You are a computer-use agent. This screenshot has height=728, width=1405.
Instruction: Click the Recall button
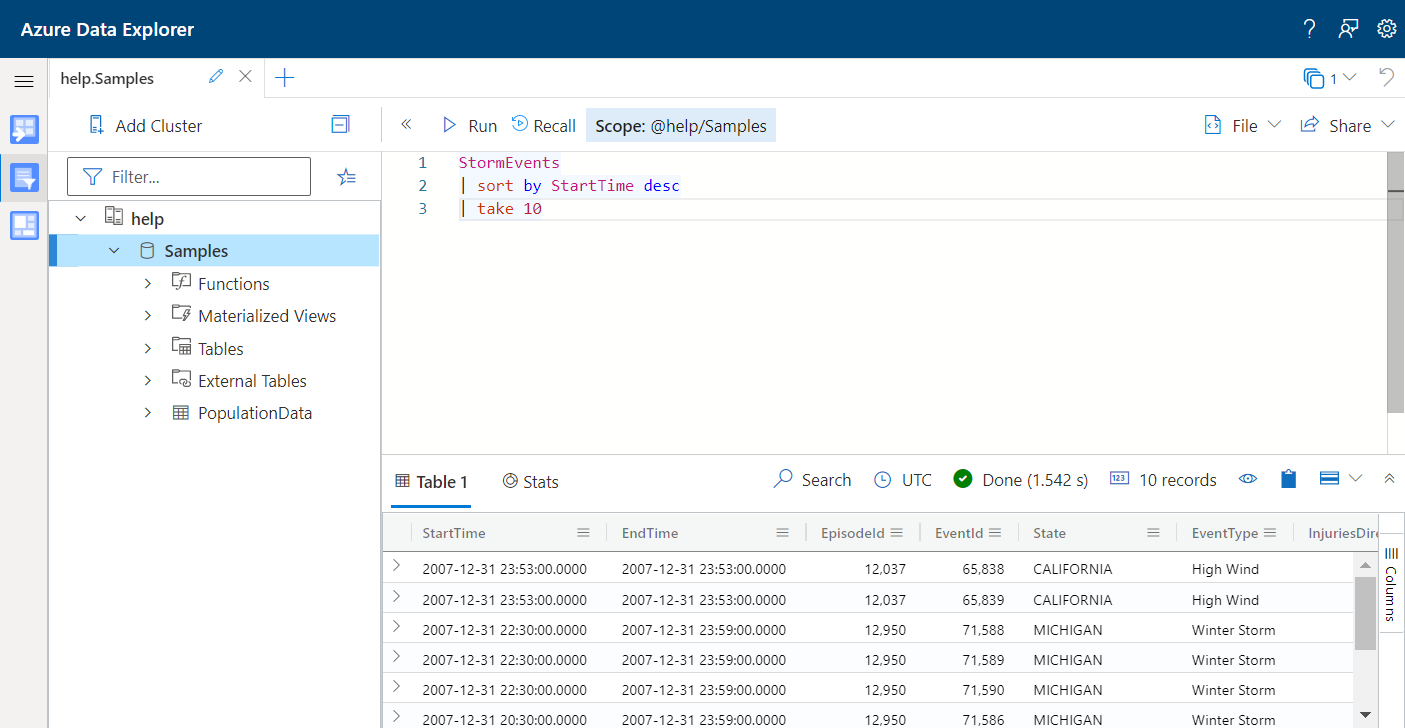[543, 126]
